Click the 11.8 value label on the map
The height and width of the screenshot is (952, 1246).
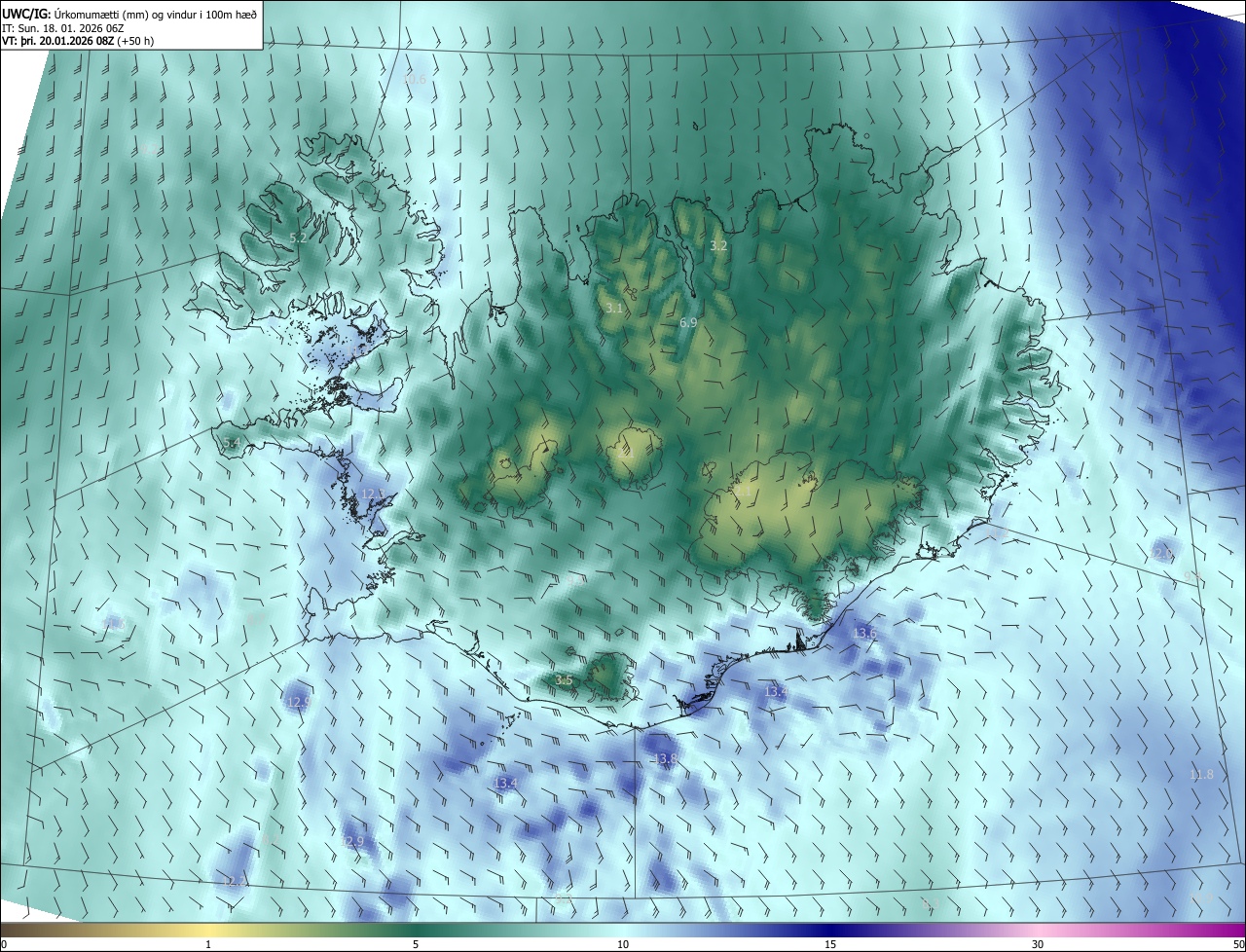1201,774
